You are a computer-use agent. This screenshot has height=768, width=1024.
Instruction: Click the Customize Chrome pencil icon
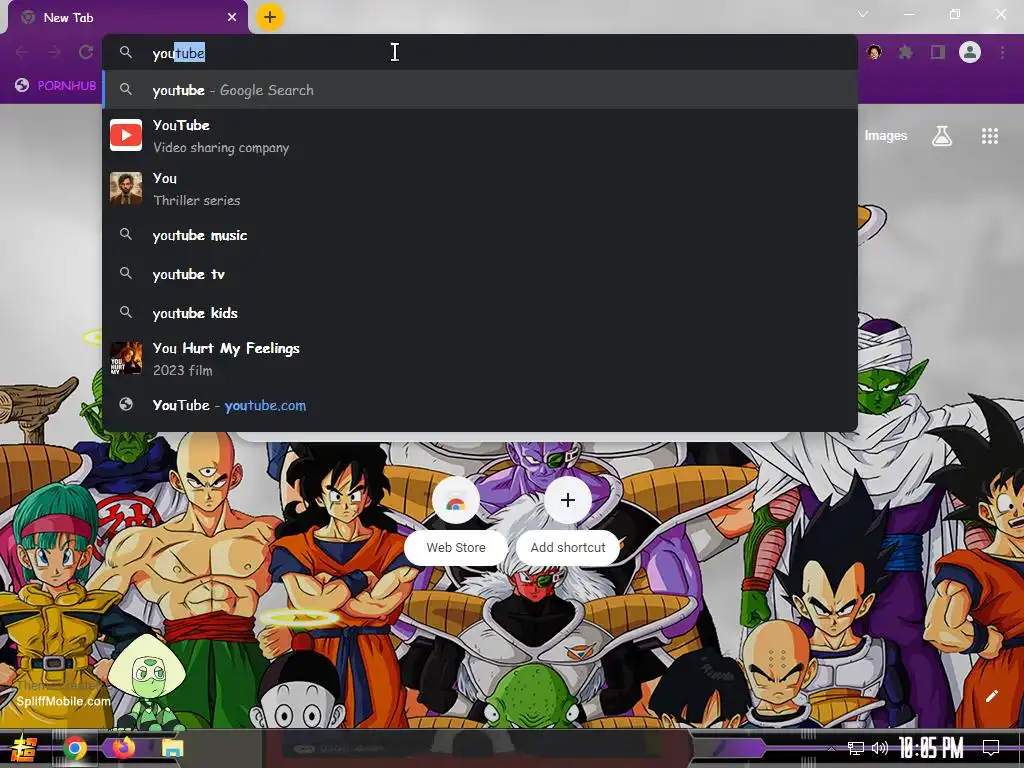pos(991,696)
